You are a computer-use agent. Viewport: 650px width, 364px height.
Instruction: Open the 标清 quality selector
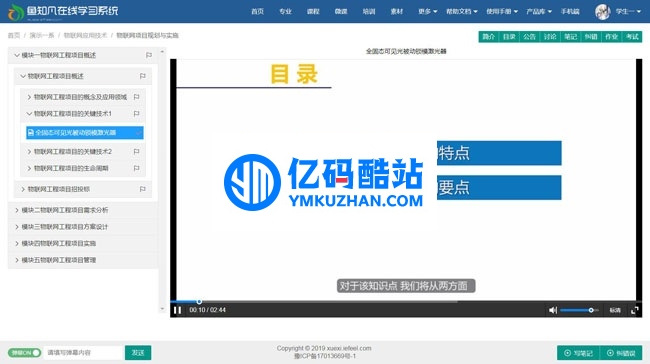coord(615,310)
